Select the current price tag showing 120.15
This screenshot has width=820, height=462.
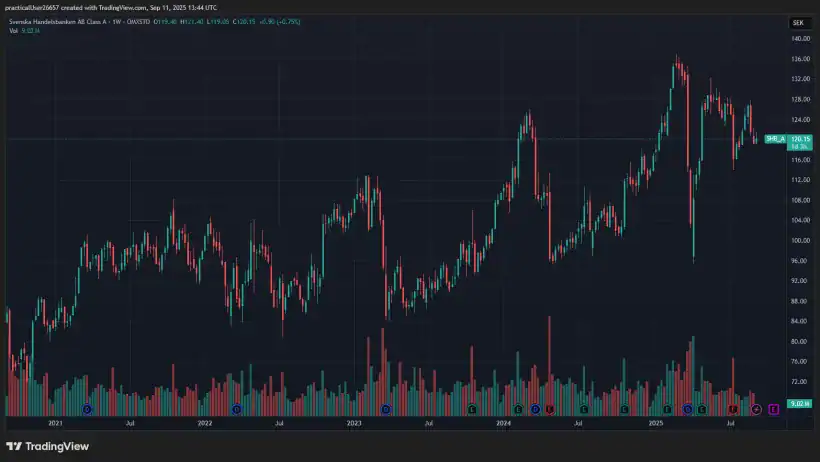(799, 139)
